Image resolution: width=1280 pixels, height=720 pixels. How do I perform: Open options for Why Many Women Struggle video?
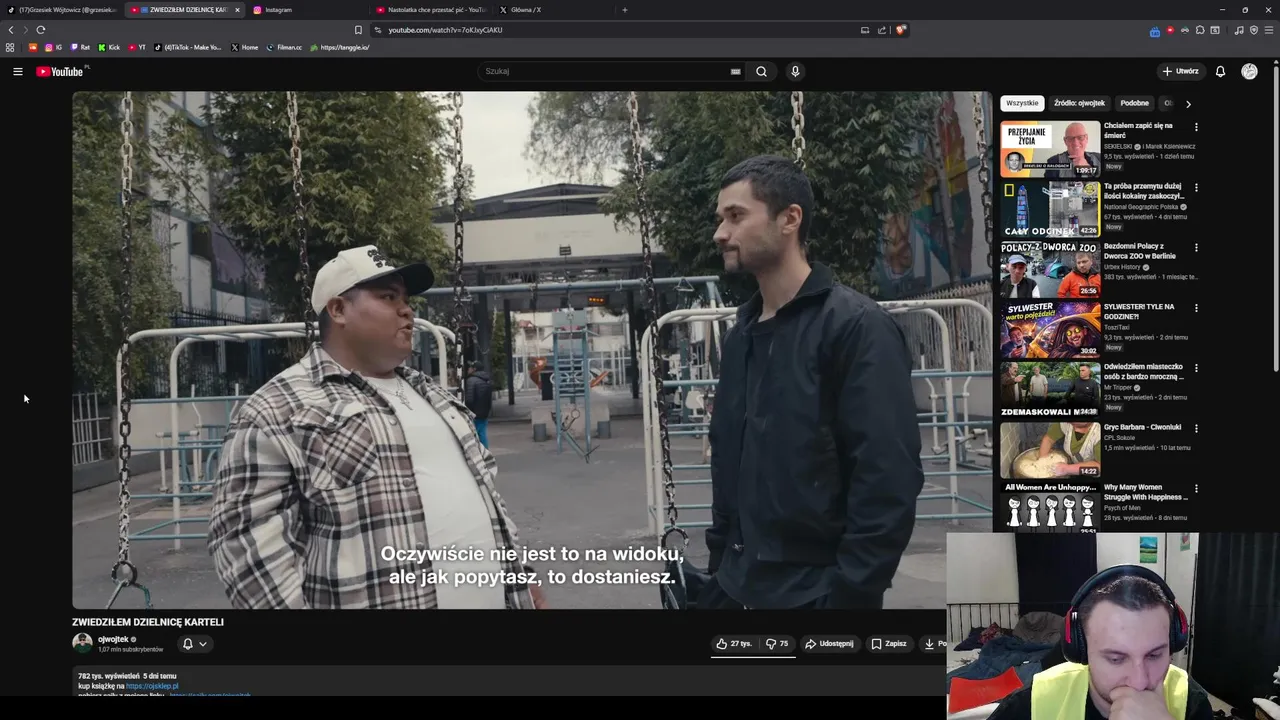pos(1196,488)
